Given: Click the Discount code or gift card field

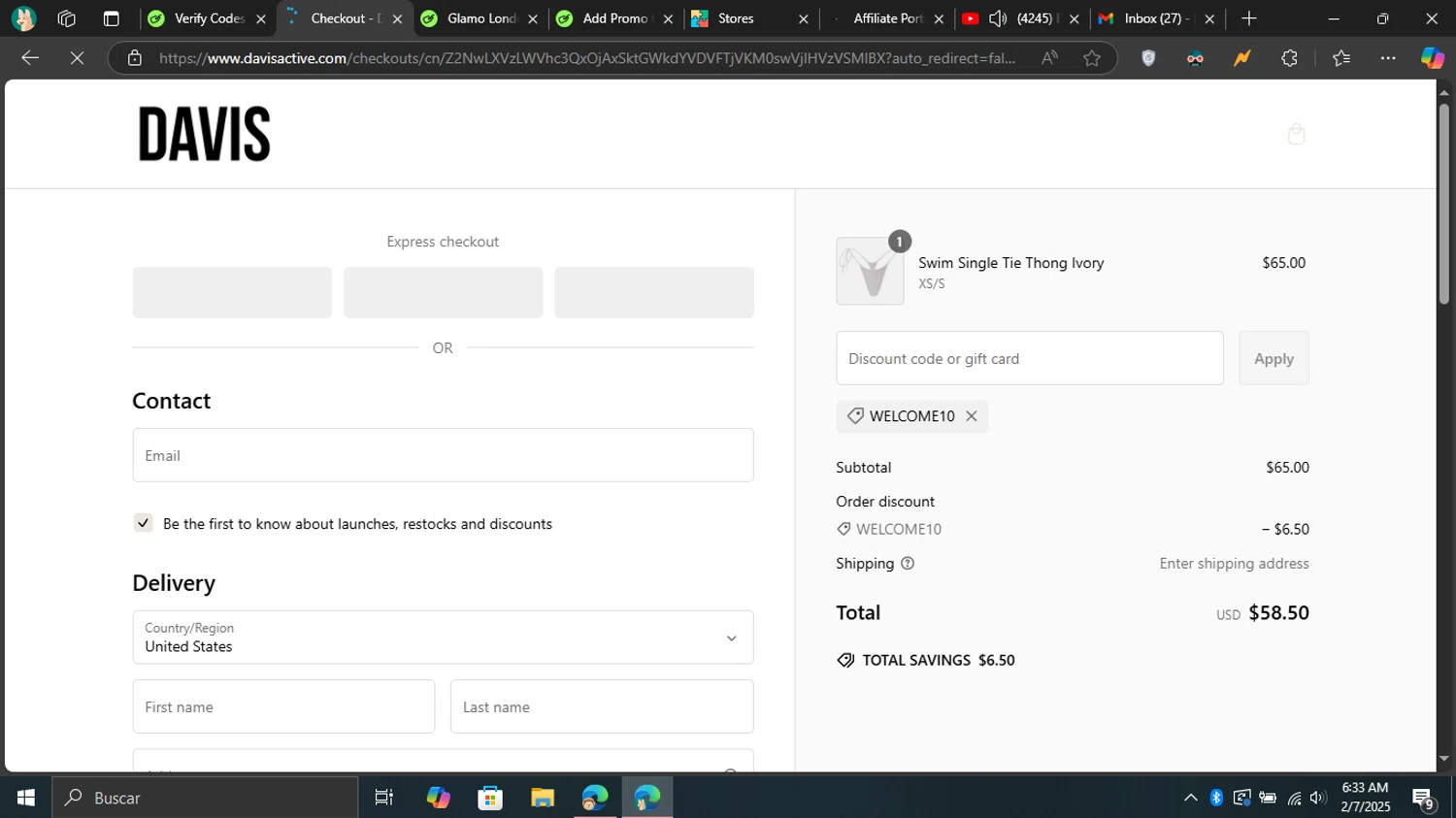Looking at the screenshot, I should (1030, 358).
